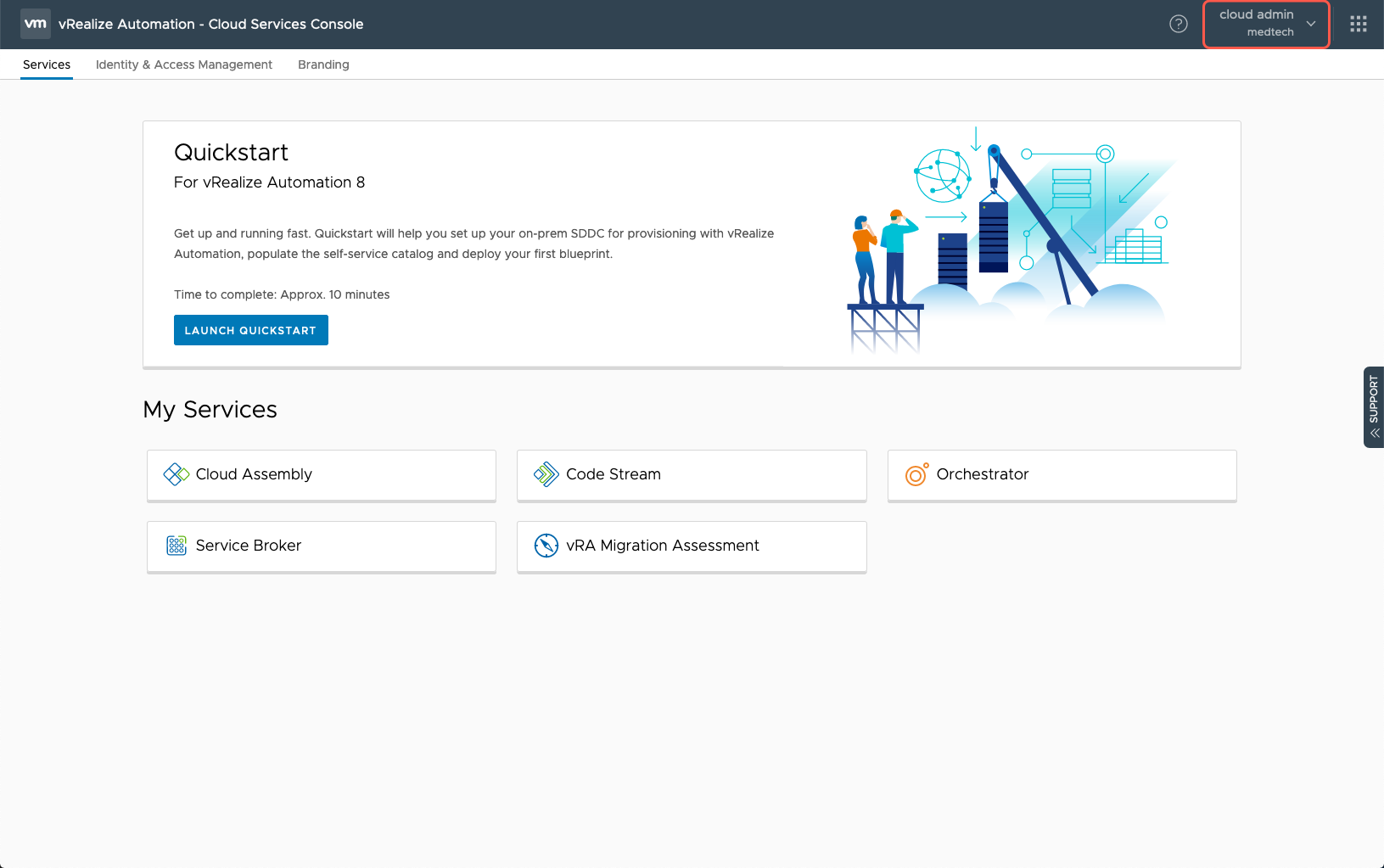
Task: Click the Cloud Assembly diamond icon
Action: coord(176,474)
